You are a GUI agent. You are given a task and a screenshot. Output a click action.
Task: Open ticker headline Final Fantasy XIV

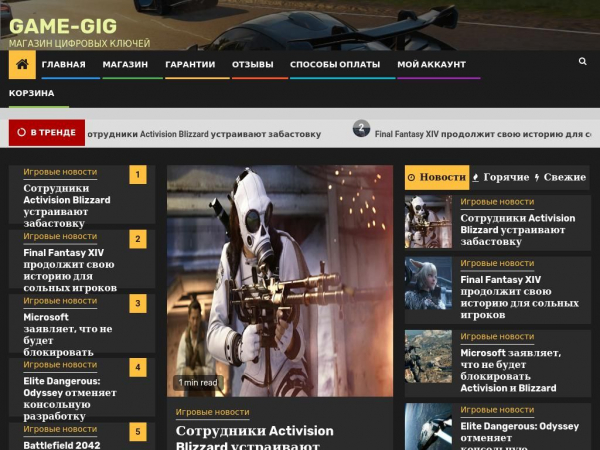482,134
